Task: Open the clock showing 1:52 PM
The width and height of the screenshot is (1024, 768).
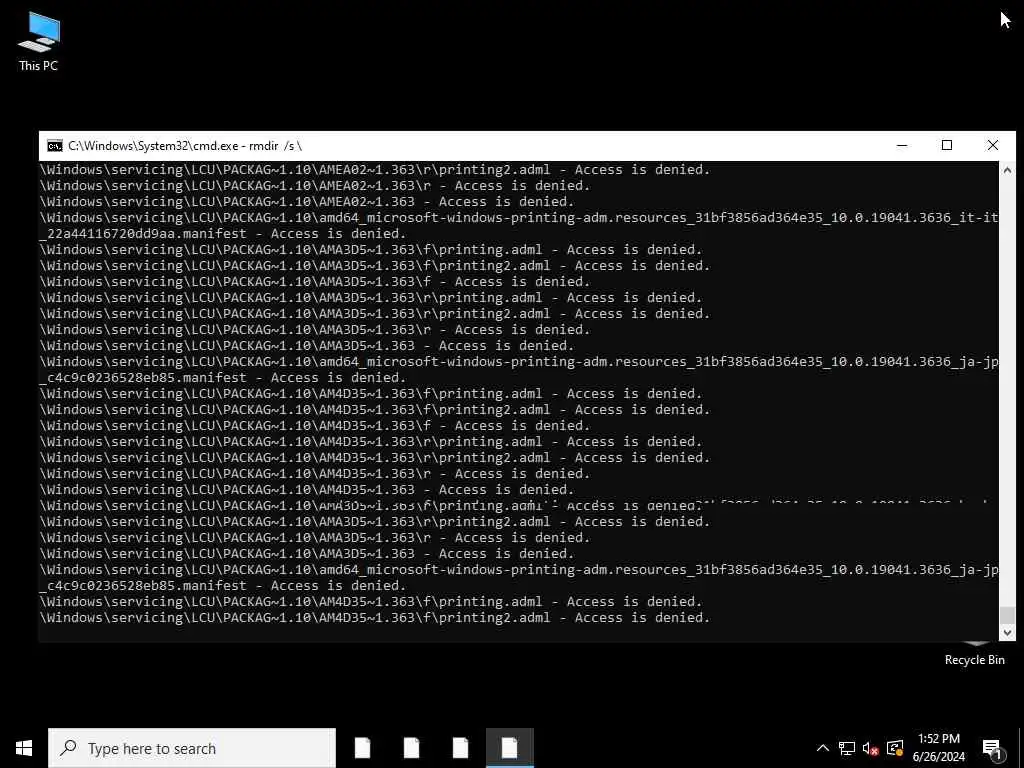Action: [x=938, y=748]
